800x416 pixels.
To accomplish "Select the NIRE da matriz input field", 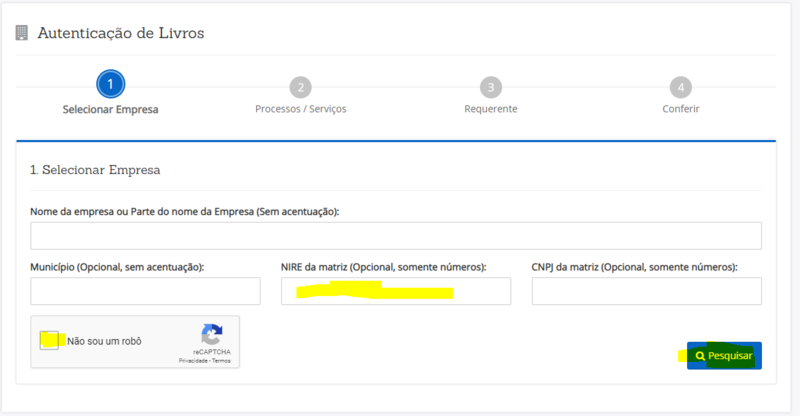I will (396, 291).
